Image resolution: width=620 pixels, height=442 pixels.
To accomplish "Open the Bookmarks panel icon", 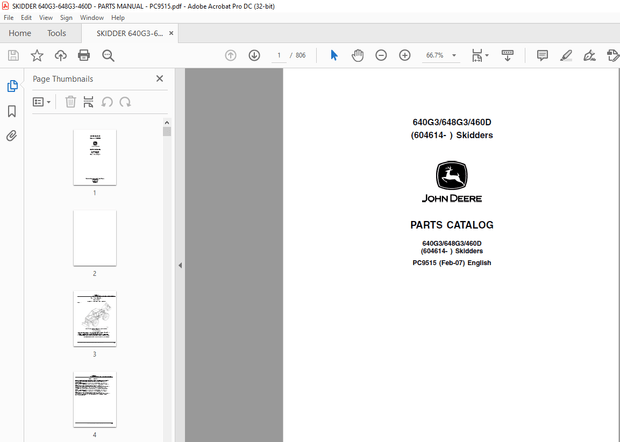I will [x=12, y=111].
